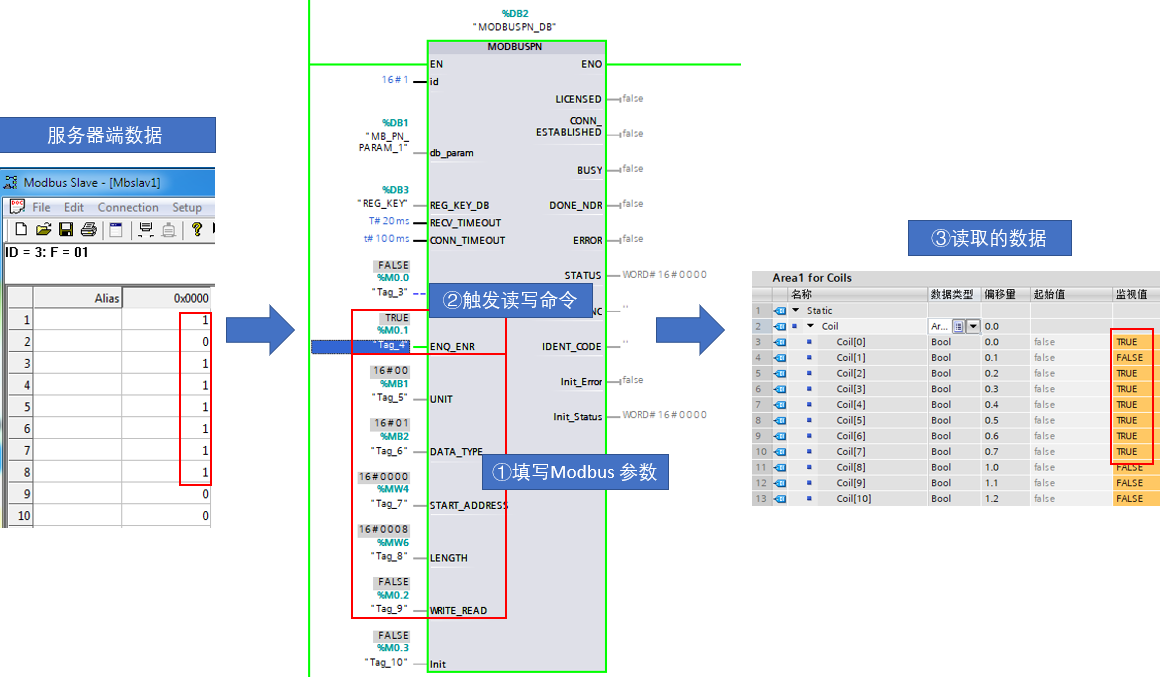
Task: Click the Alias column header in Modbus Slave
Action: [x=77, y=298]
